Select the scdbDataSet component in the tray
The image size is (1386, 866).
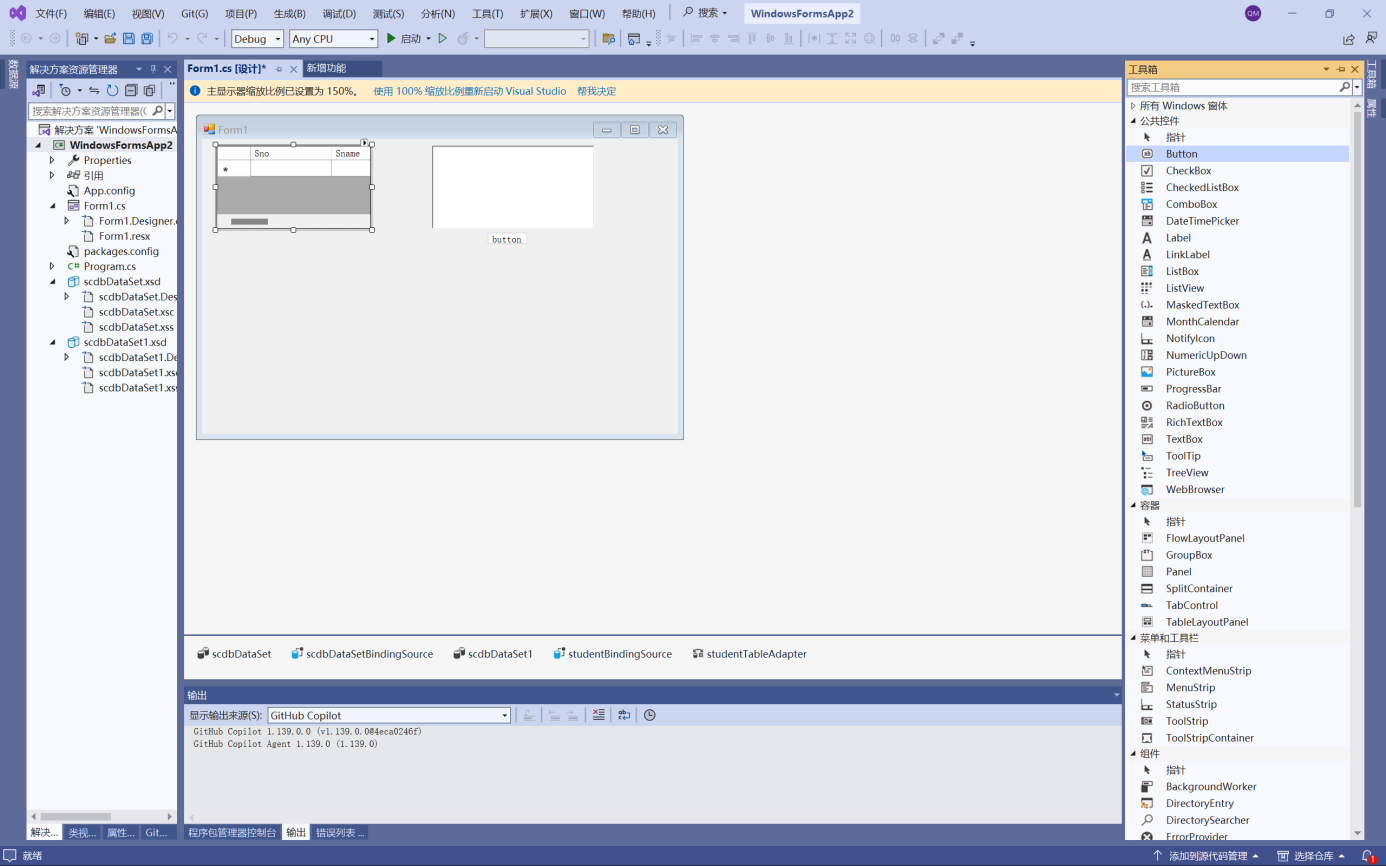pyautogui.click(x=234, y=654)
